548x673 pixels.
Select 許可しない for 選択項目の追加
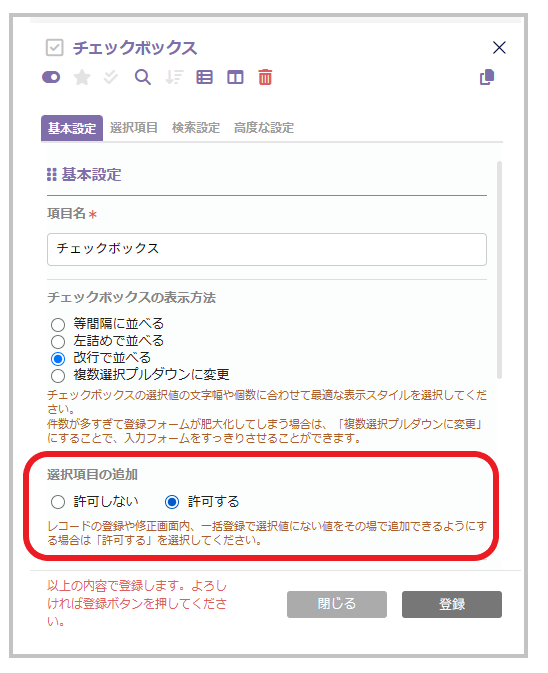click(x=58, y=502)
